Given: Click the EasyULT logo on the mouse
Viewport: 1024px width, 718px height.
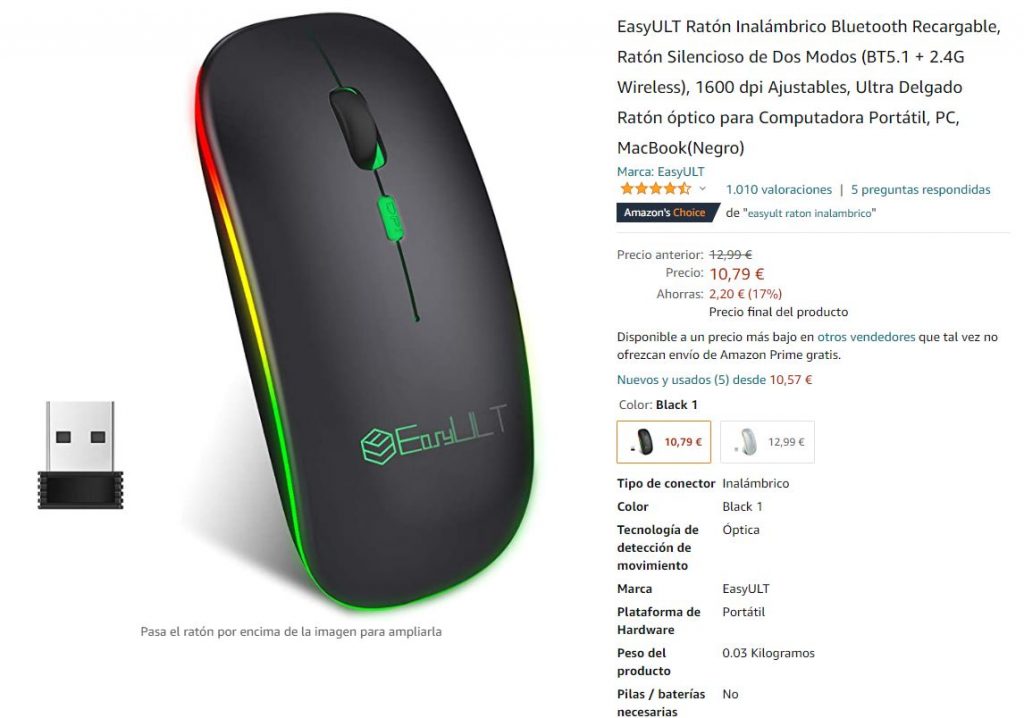Looking at the screenshot, I should pyautogui.click(x=434, y=434).
